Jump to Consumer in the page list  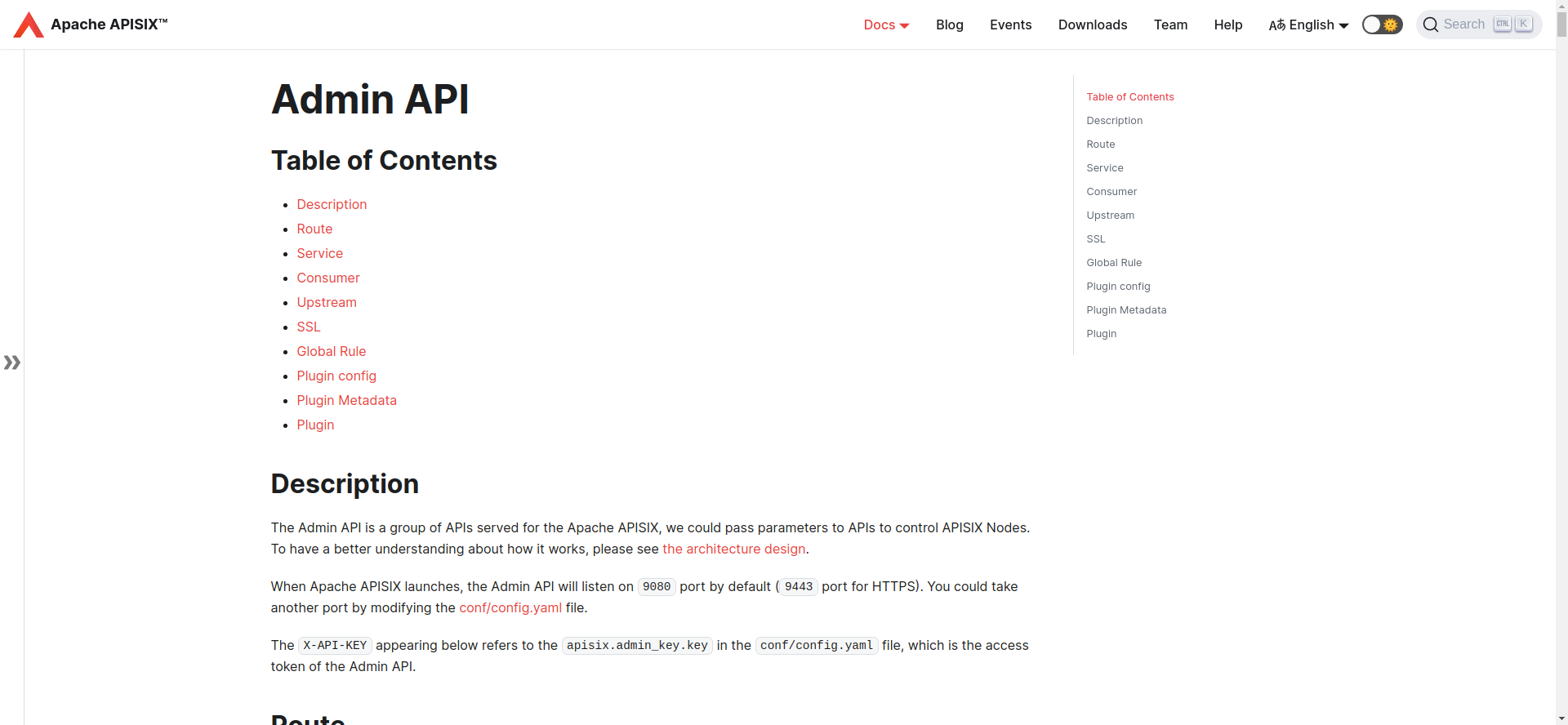[x=327, y=278]
